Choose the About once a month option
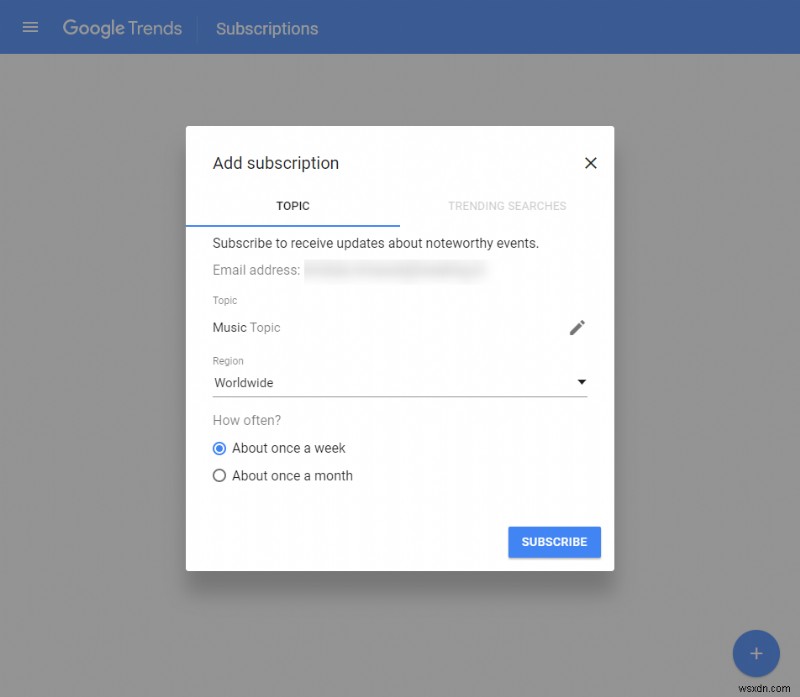 click(220, 476)
